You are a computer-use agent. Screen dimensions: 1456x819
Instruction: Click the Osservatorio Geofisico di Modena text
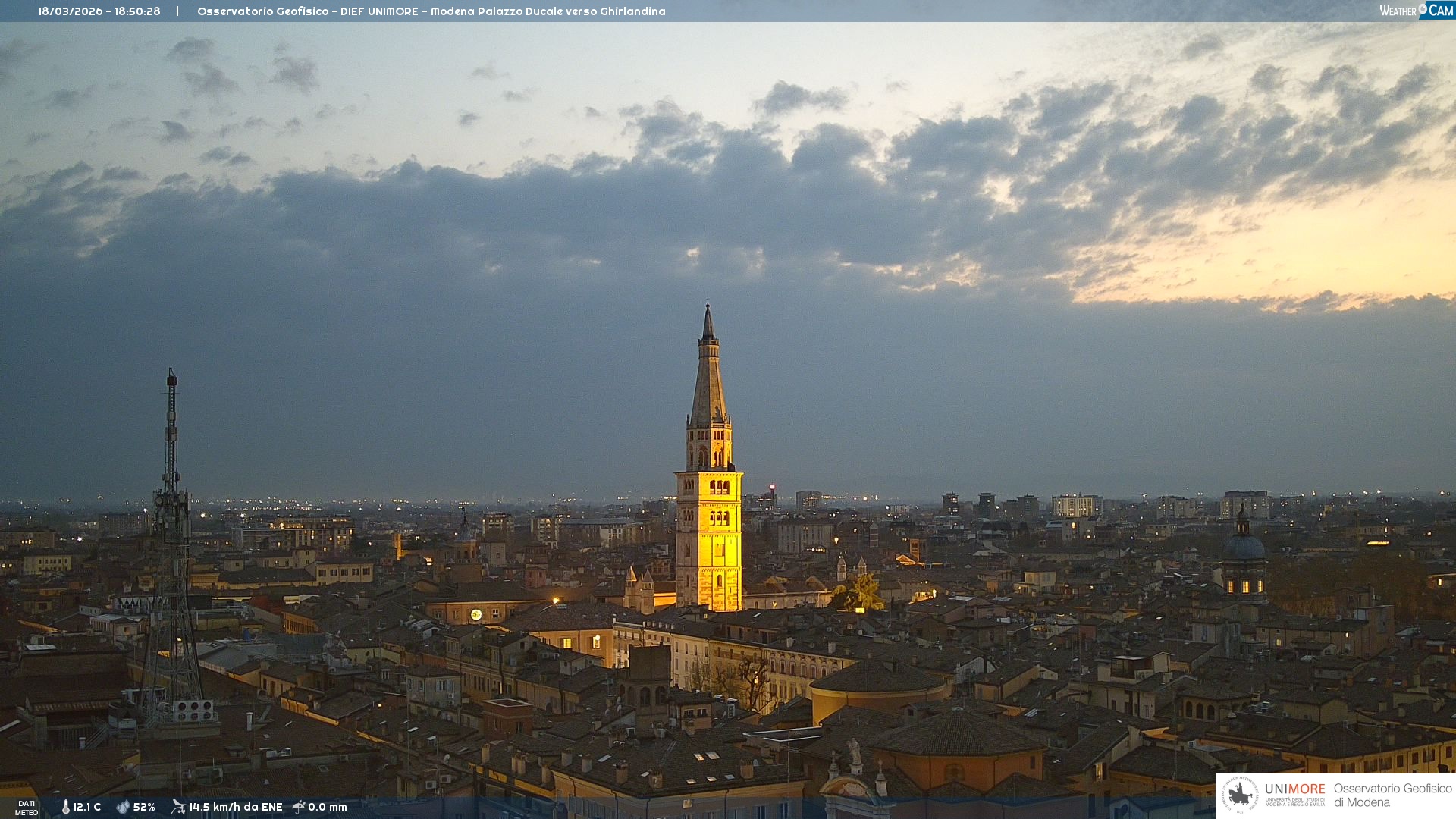point(1392,795)
